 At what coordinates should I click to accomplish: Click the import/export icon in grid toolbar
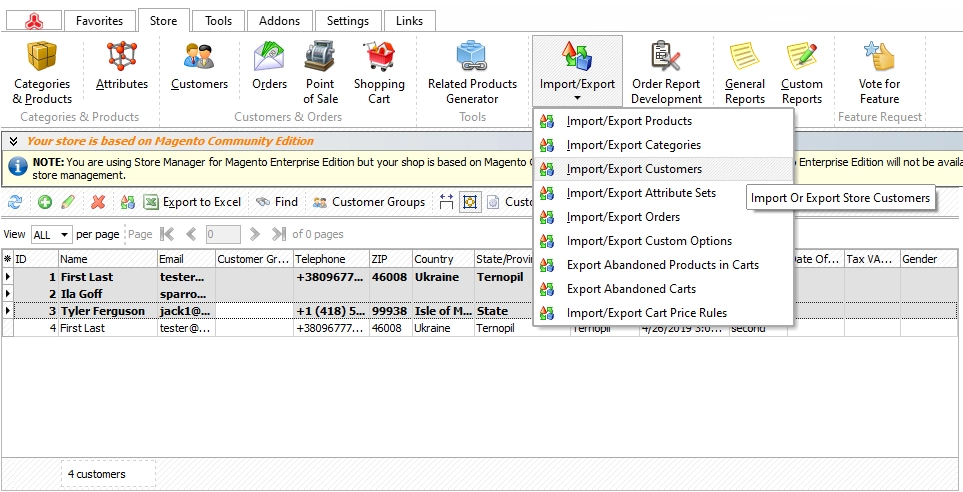pos(128,201)
